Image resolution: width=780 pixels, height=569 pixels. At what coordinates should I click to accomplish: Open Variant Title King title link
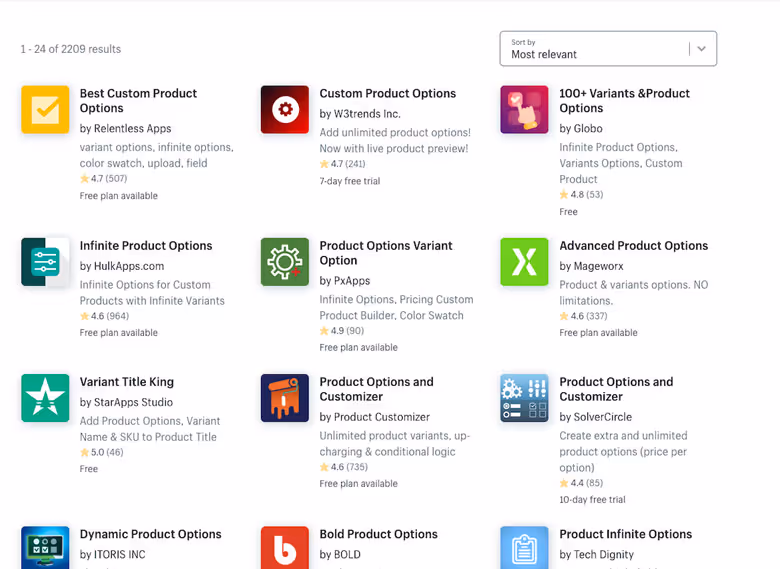(127, 382)
